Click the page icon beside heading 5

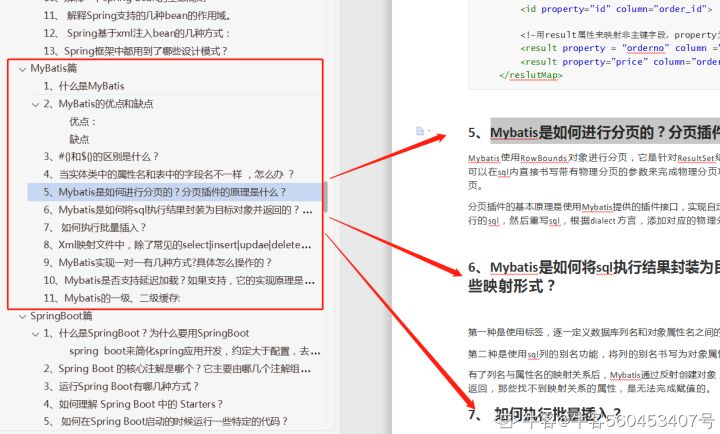click(420, 131)
